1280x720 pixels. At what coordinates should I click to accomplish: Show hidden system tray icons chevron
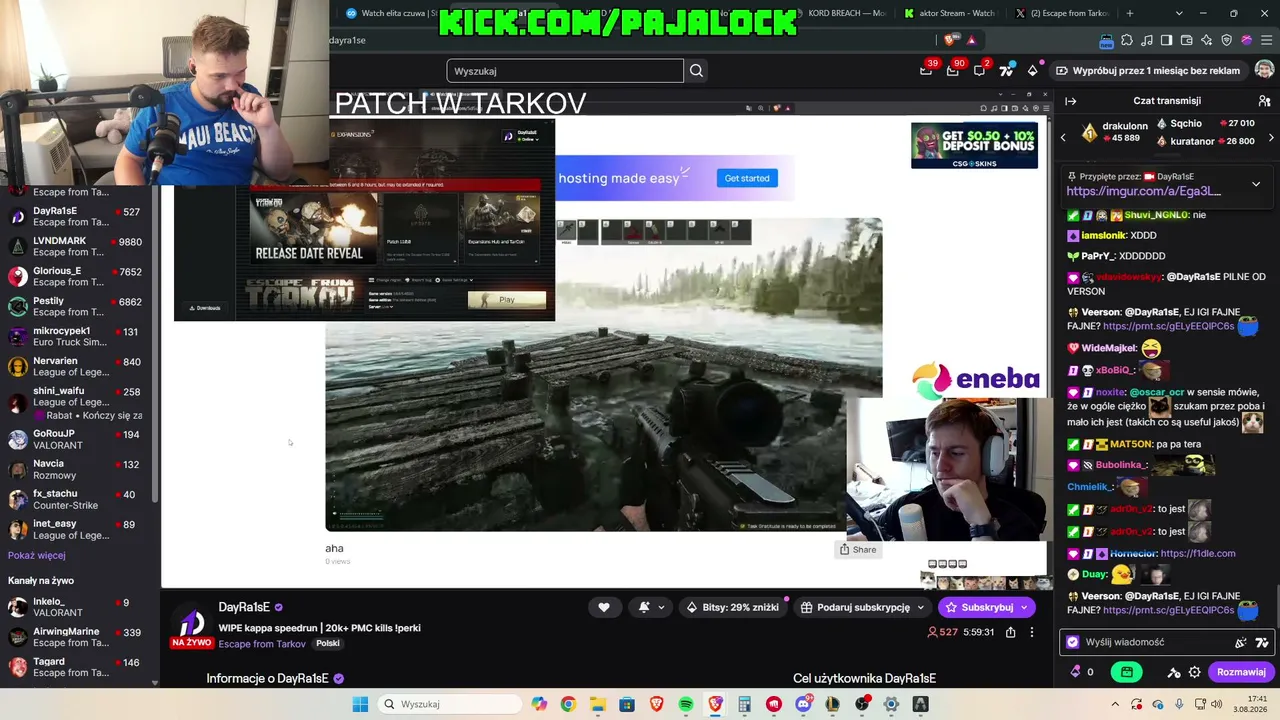1115,704
